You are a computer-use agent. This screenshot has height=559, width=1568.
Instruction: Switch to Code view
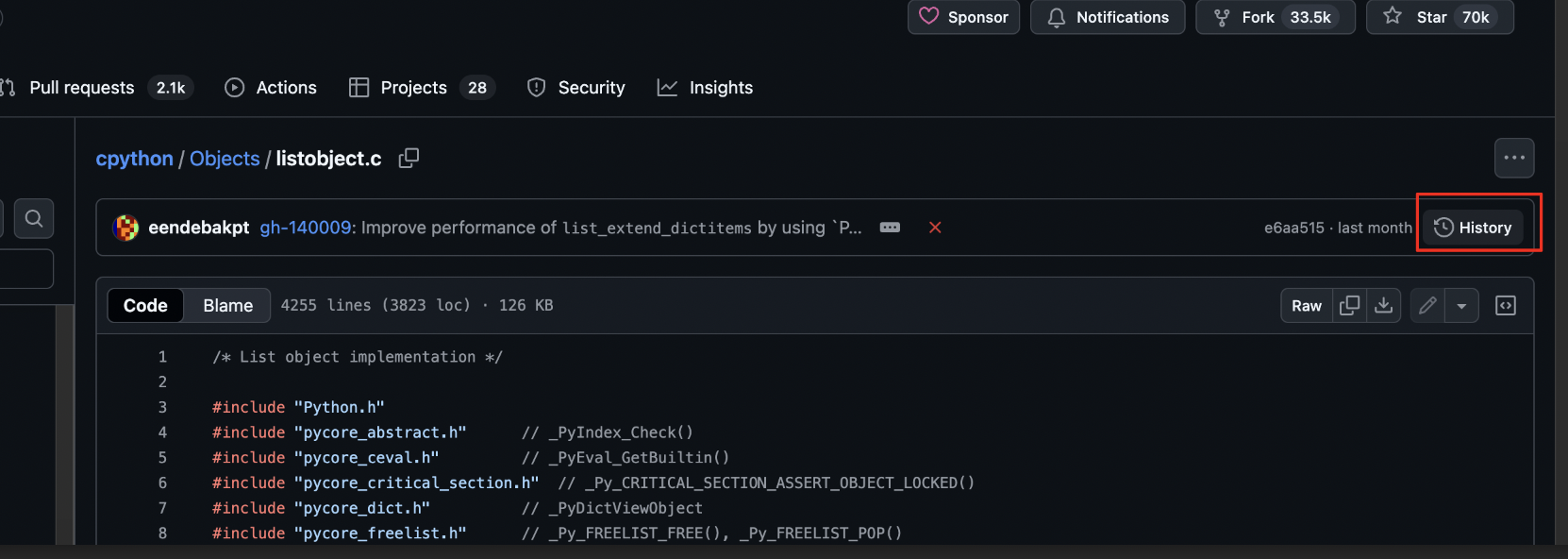(x=145, y=305)
